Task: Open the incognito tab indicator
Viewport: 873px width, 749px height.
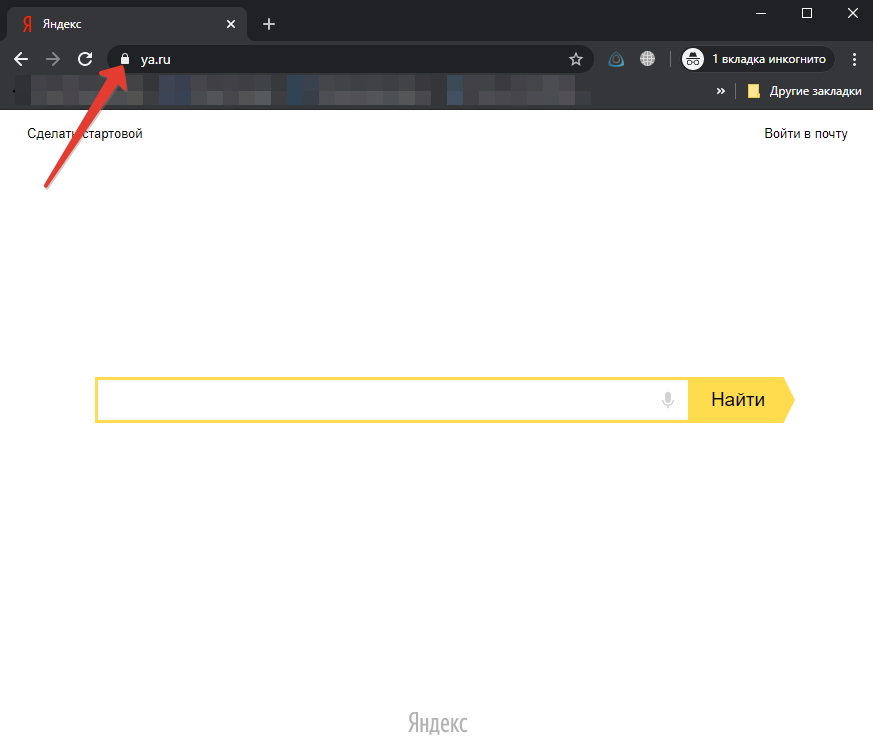Action: [x=756, y=60]
